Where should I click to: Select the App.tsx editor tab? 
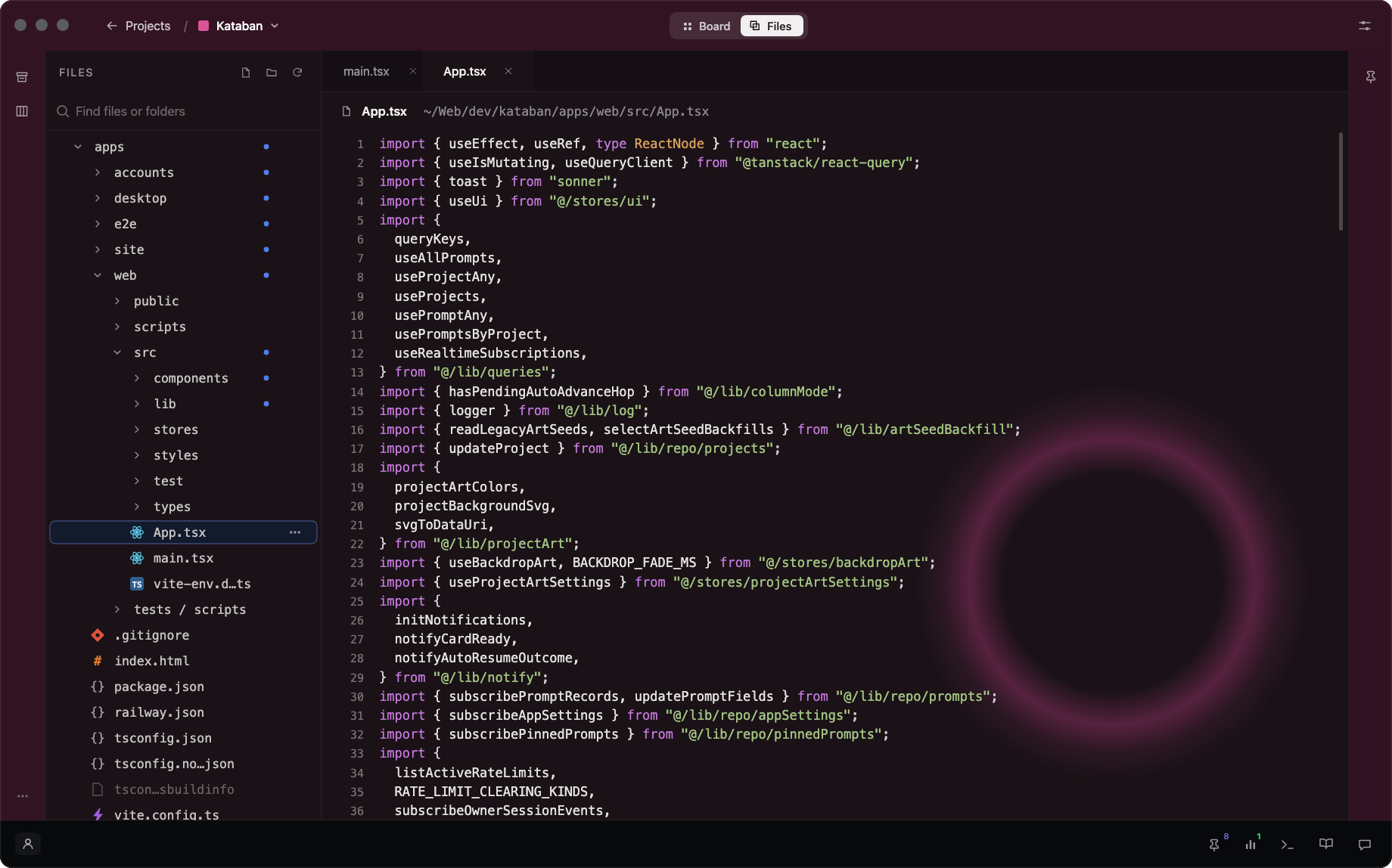coord(465,71)
